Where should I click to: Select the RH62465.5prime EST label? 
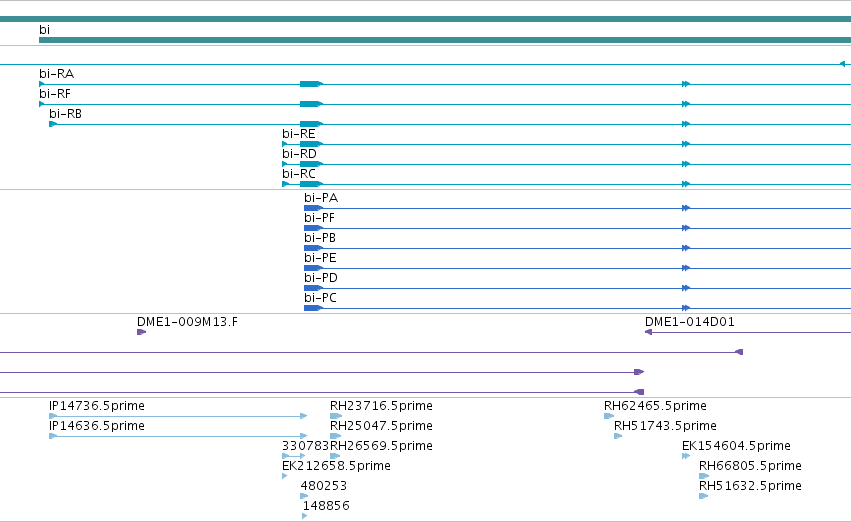[655, 406]
